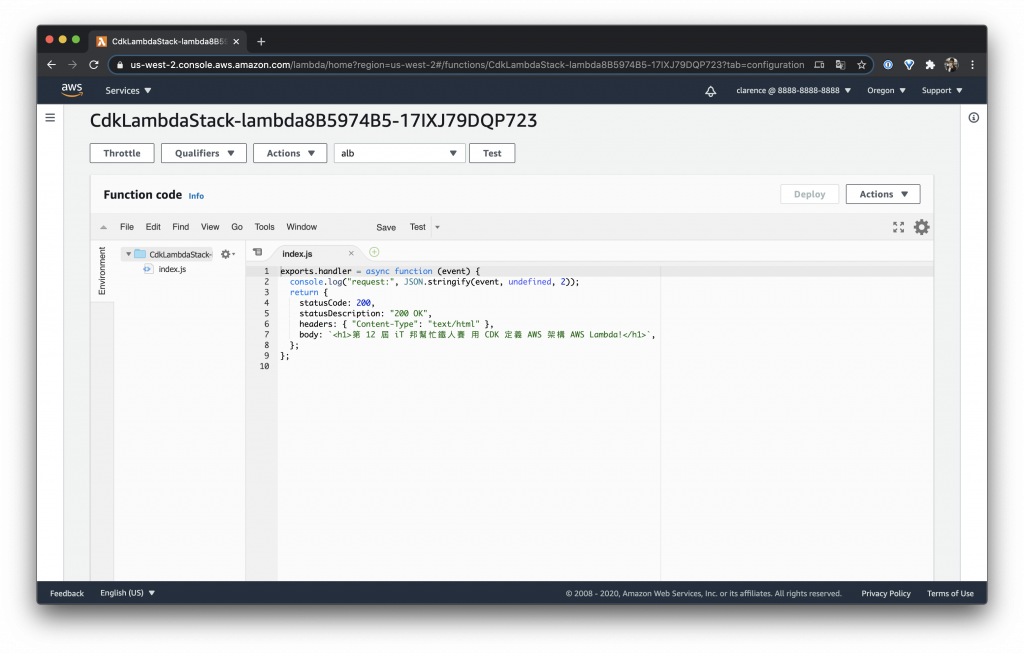1024x653 pixels.
Task: Add a new editor tab with plus icon
Action: (374, 252)
